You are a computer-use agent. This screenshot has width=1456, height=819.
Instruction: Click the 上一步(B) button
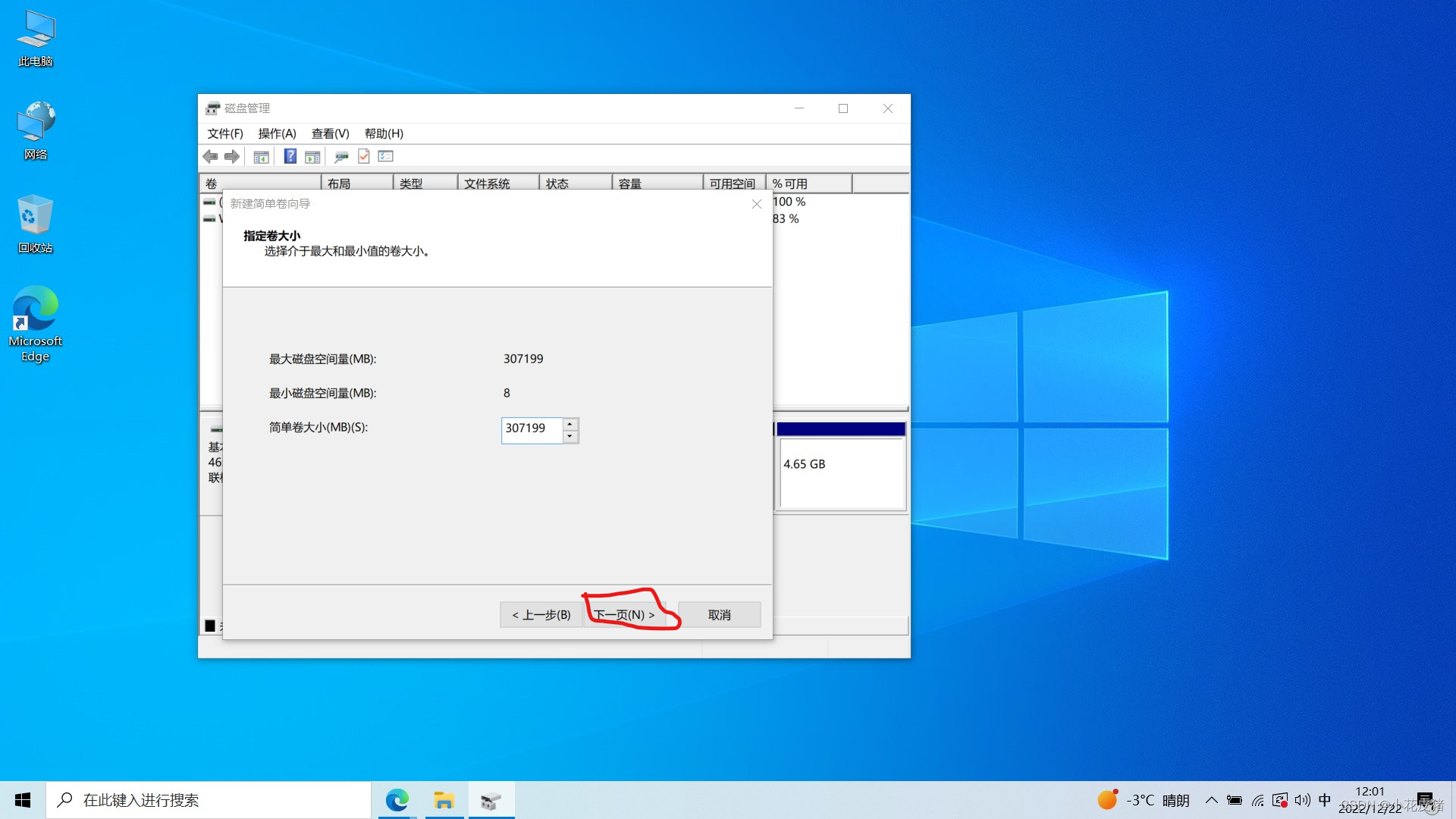pyautogui.click(x=541, y=615)
